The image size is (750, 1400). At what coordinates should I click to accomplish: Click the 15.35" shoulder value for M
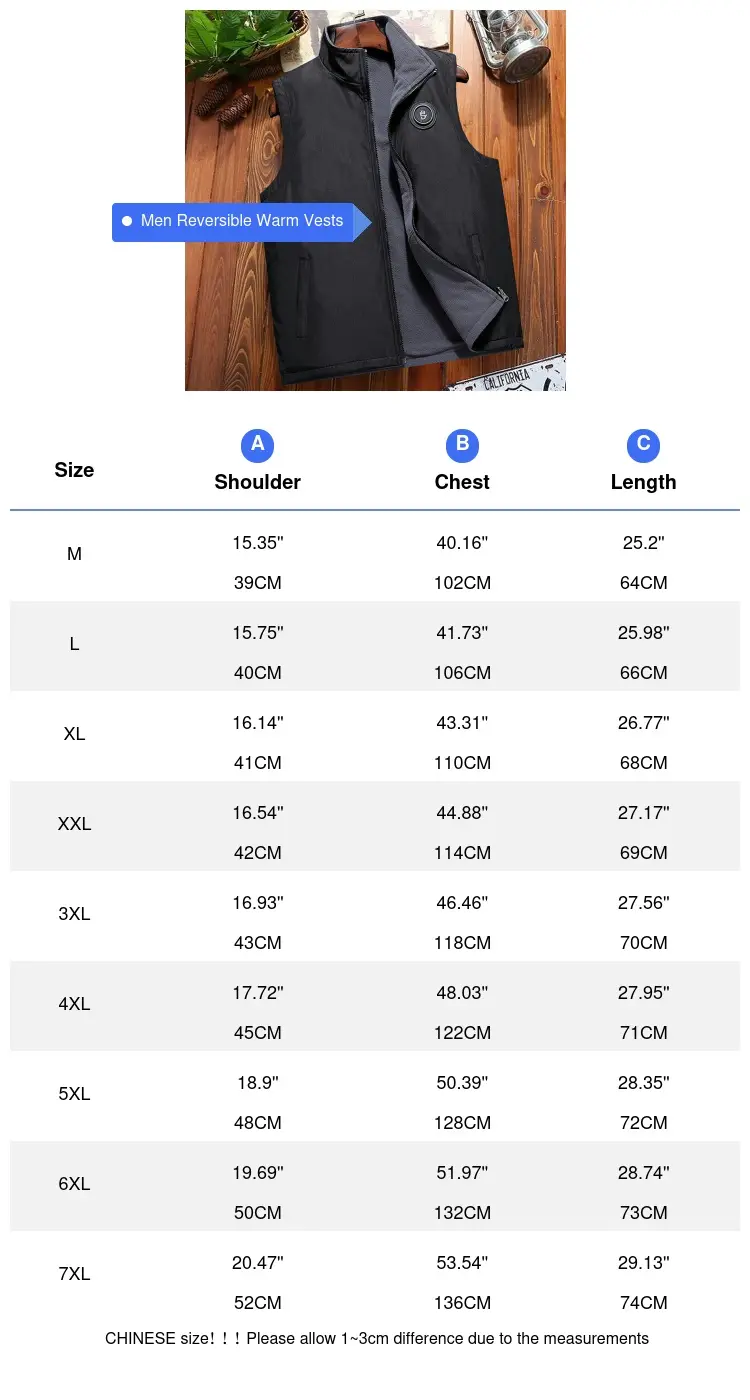258,543
